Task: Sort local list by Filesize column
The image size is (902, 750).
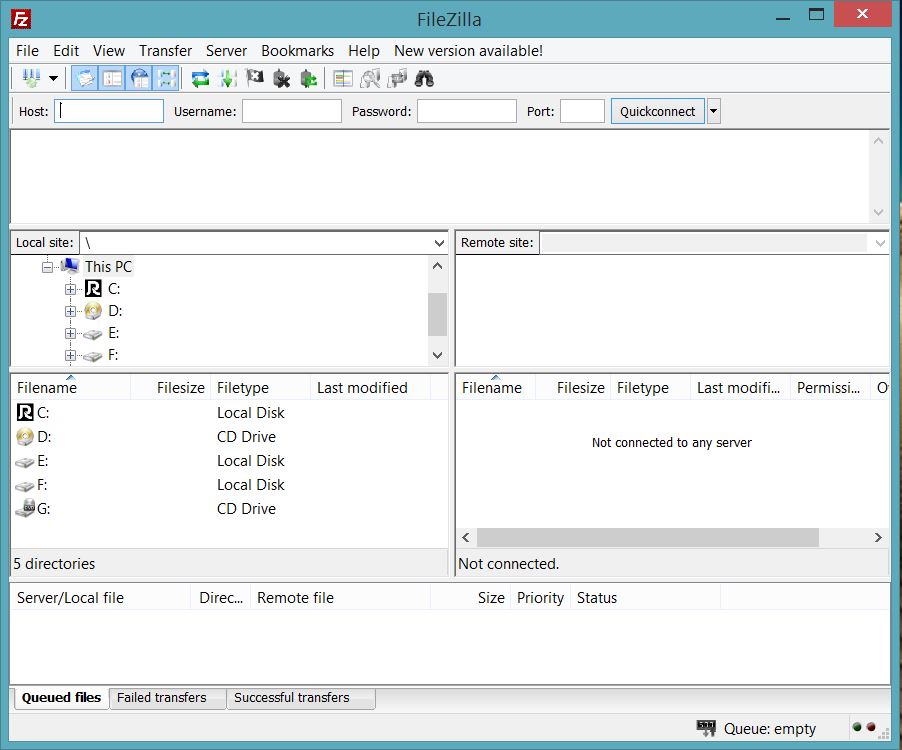Action: (171, 388)
